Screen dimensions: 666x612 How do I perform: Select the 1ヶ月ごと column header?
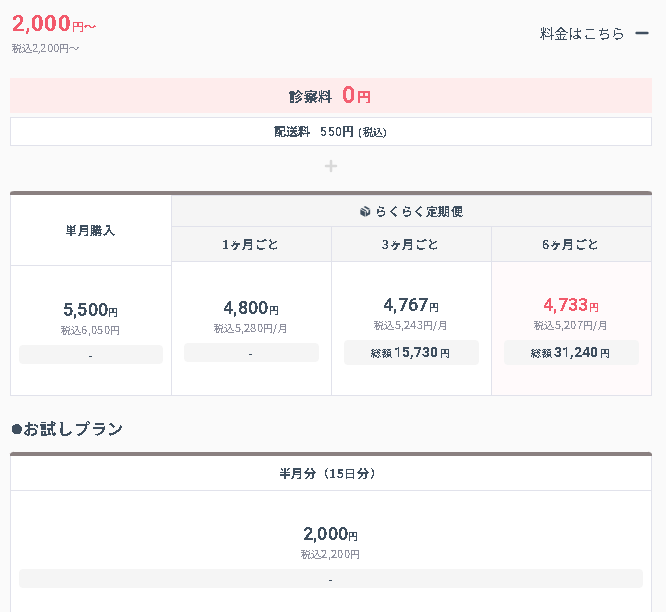(251, 244)
